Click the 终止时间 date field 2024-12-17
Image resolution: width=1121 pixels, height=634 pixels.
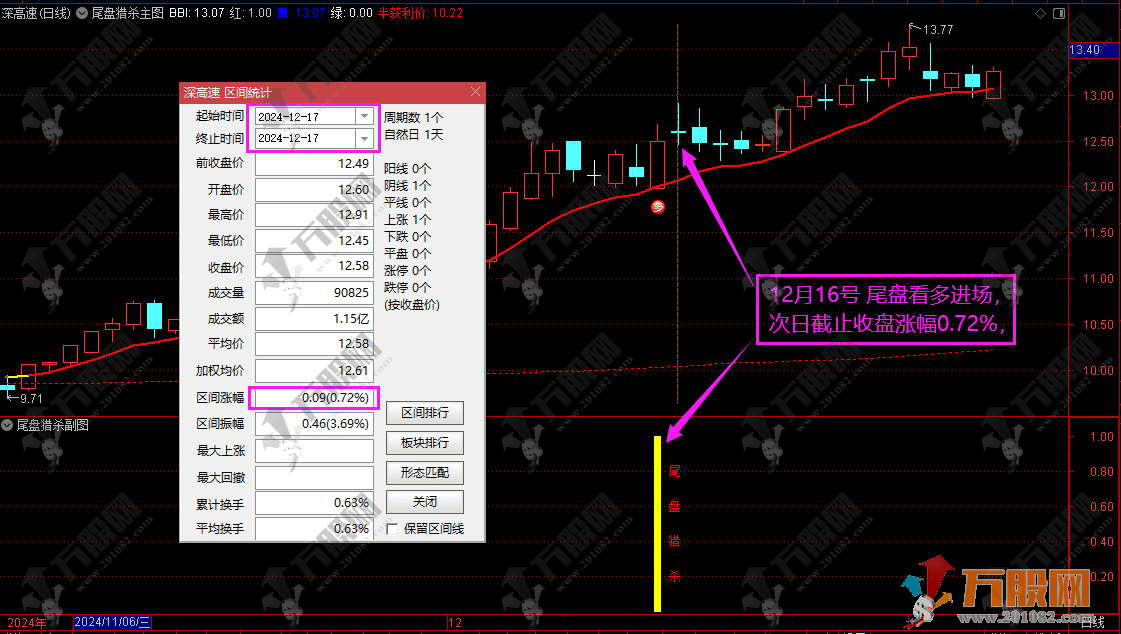[x=305, y=138]
